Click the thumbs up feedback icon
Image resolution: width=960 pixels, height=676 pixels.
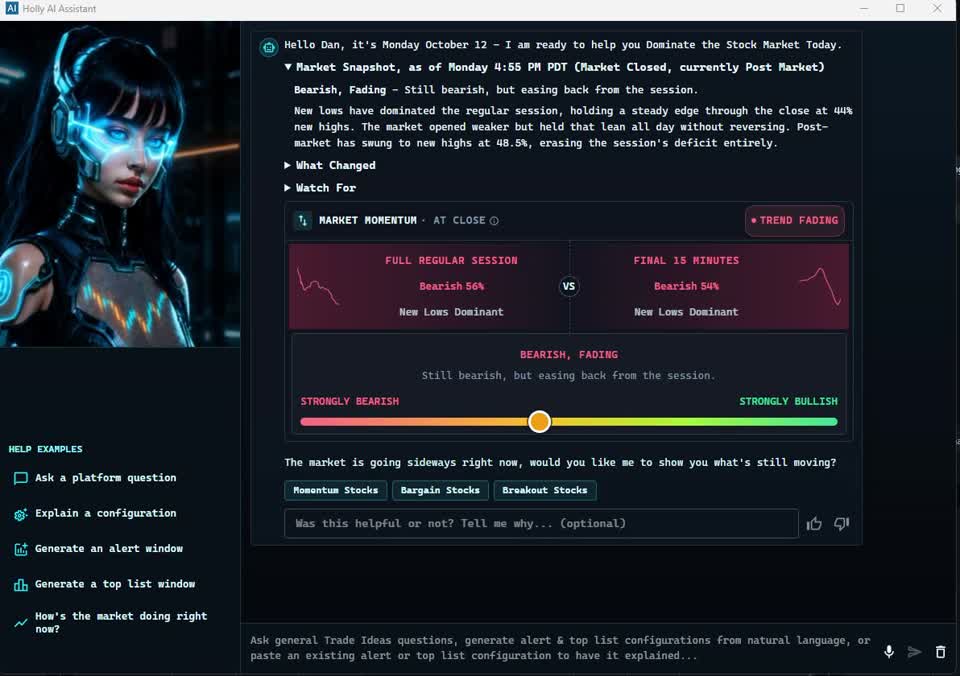[x=814, y=524]
